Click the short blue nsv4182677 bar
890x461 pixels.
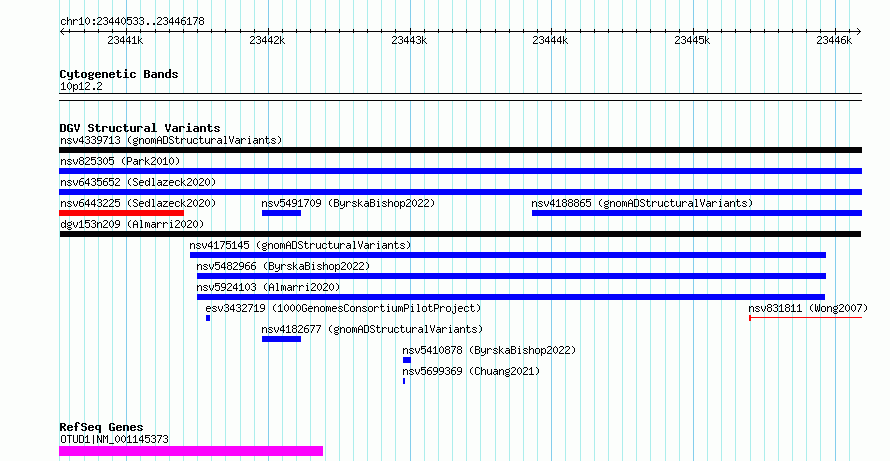point(281,339)
